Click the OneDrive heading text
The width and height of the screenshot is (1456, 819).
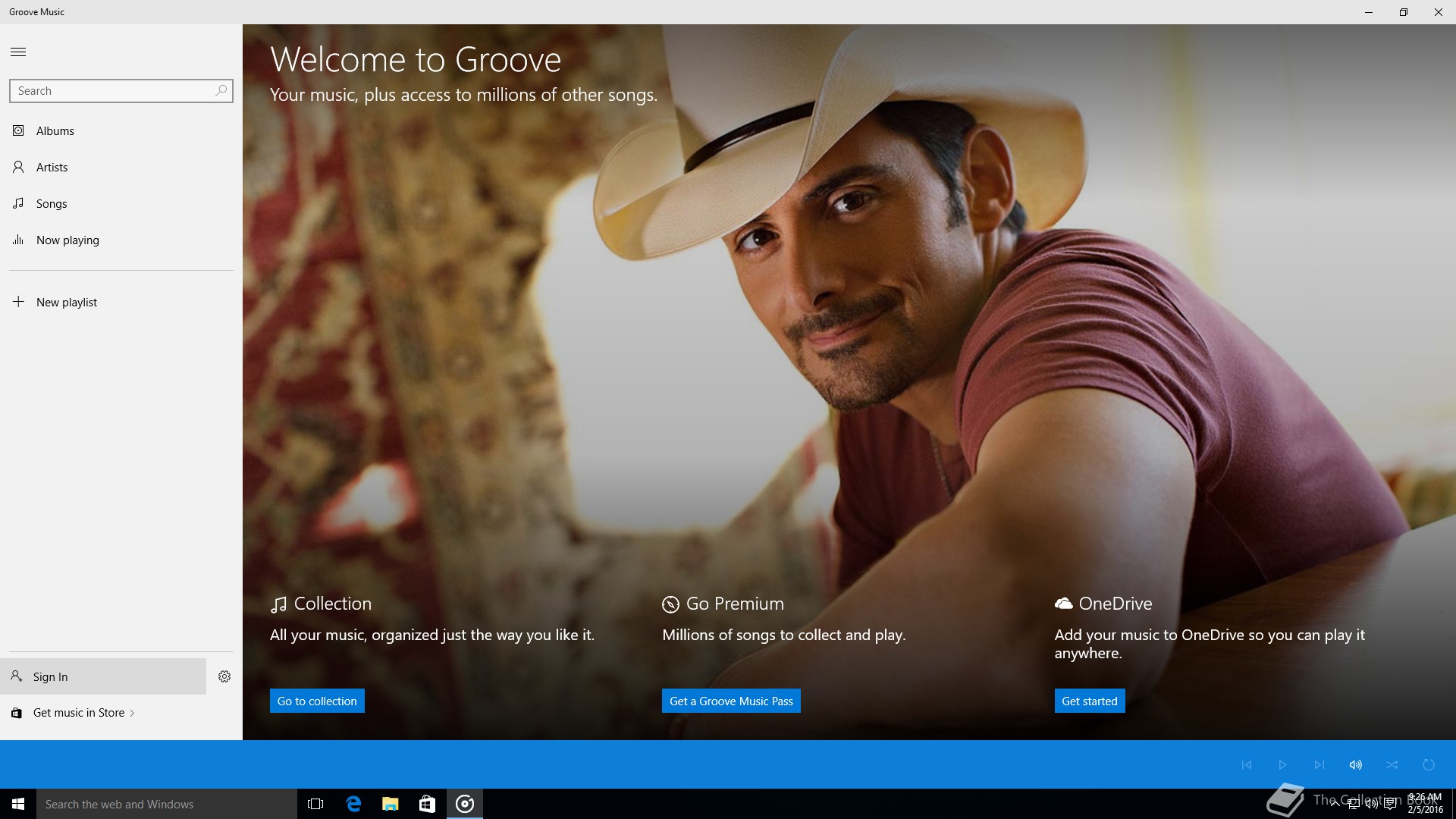coord(1116,604)
